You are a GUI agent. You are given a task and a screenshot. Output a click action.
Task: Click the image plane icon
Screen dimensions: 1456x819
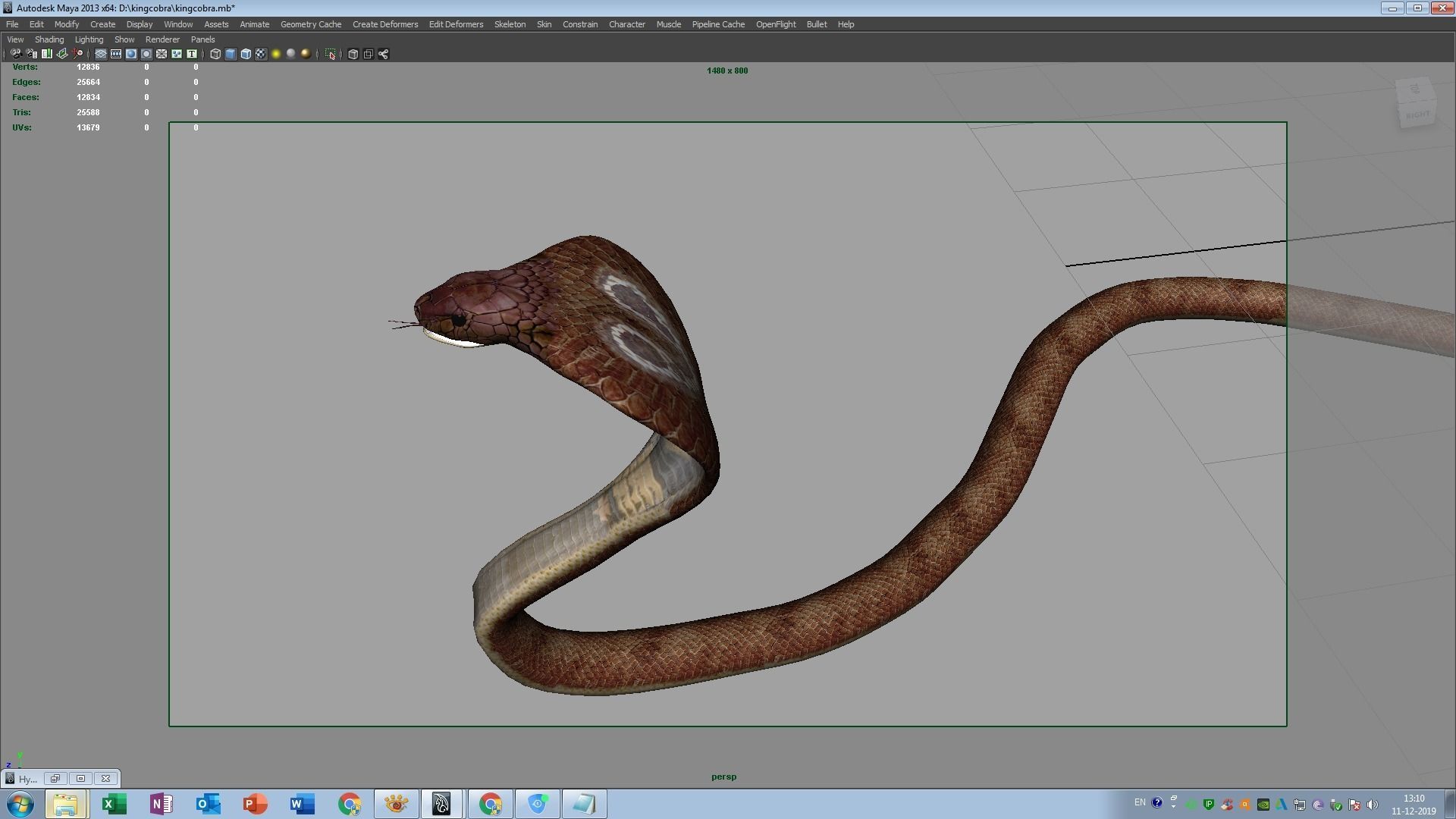[61, 54]
